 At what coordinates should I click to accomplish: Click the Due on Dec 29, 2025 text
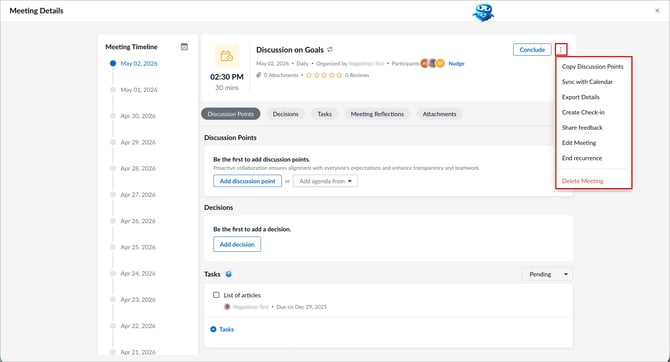point(302,307)
